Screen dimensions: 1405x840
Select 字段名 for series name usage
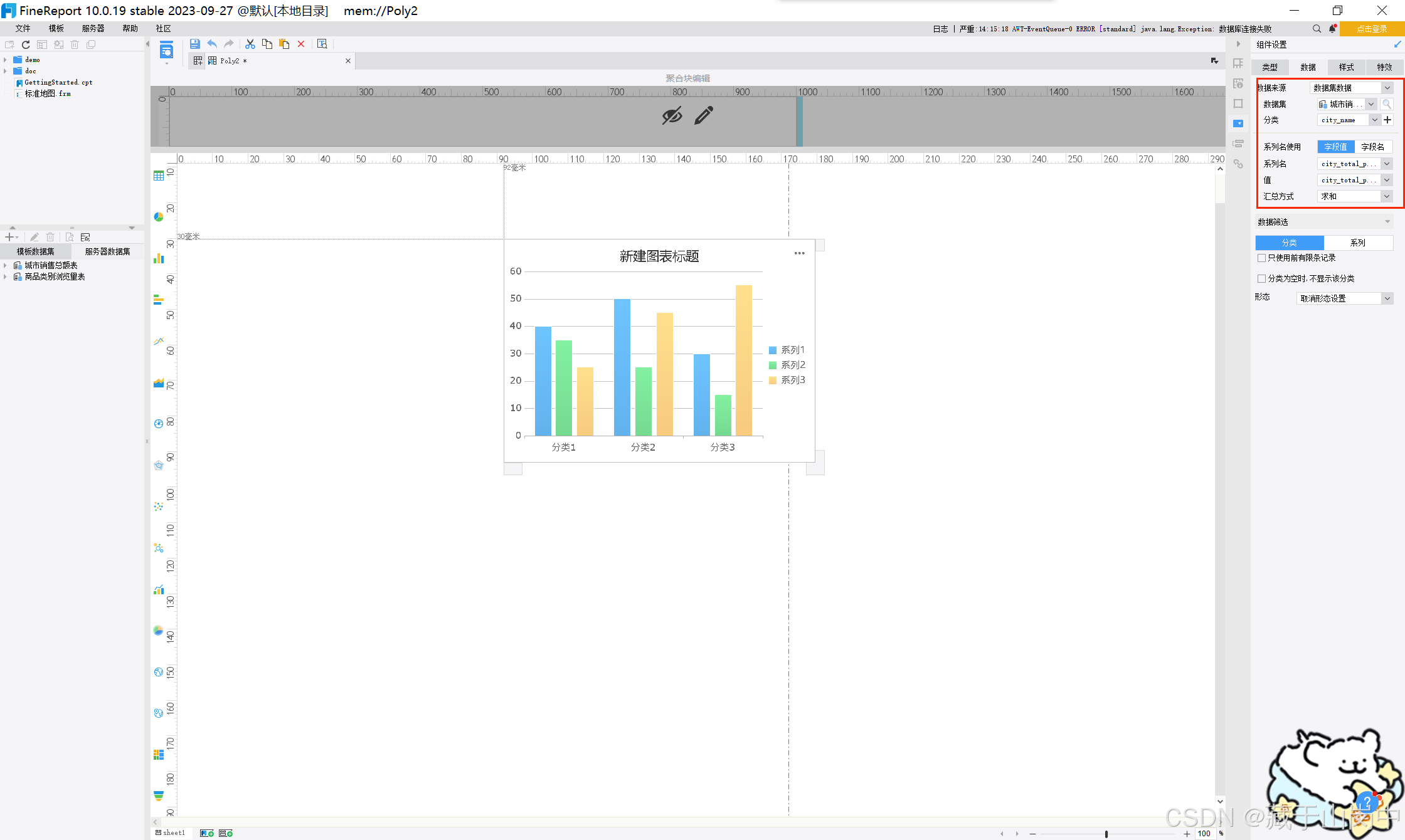[1373, 147]
